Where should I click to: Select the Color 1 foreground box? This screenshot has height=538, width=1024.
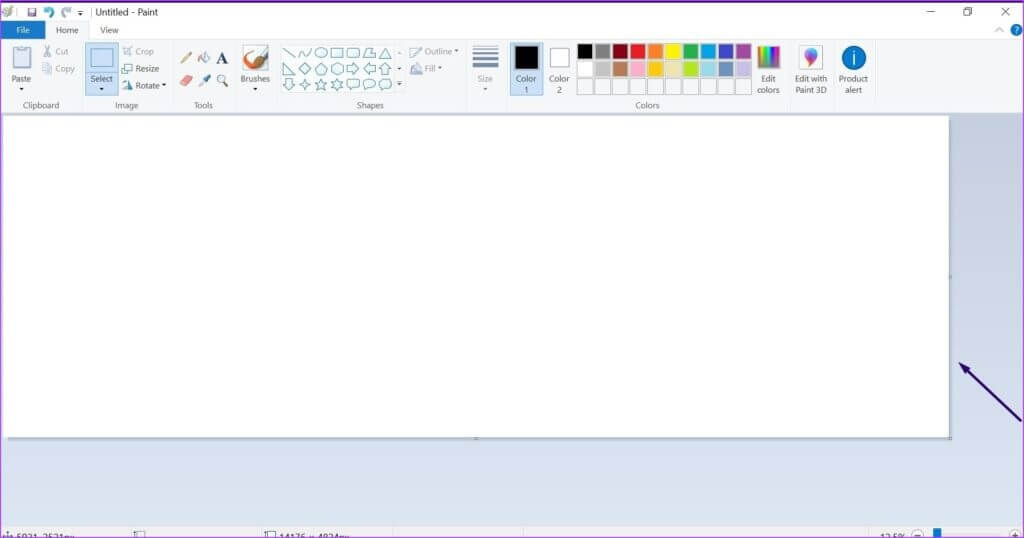(526, 69)
